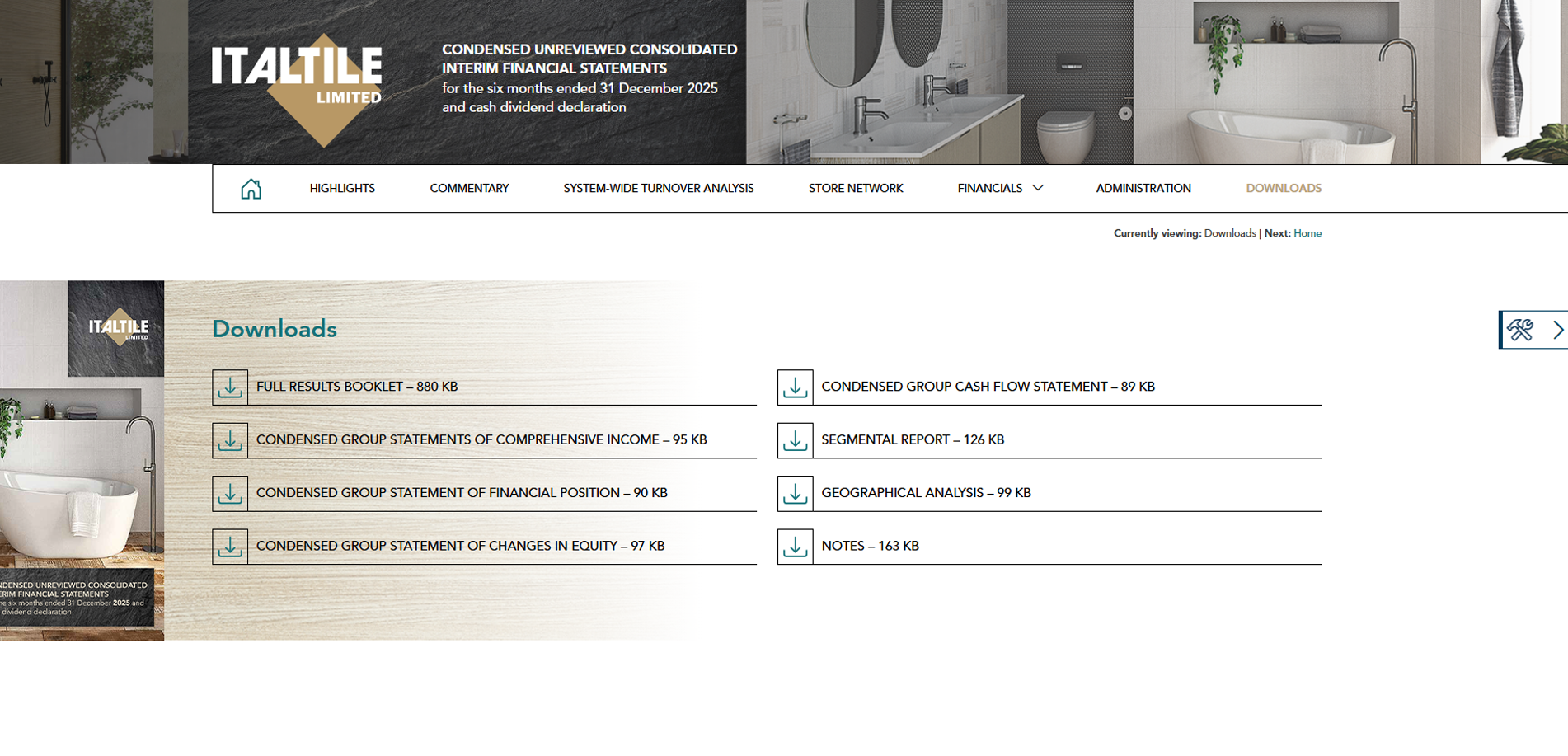
Task: Click download icon for Full Results Booklet
Action: (x=230, y=387)
